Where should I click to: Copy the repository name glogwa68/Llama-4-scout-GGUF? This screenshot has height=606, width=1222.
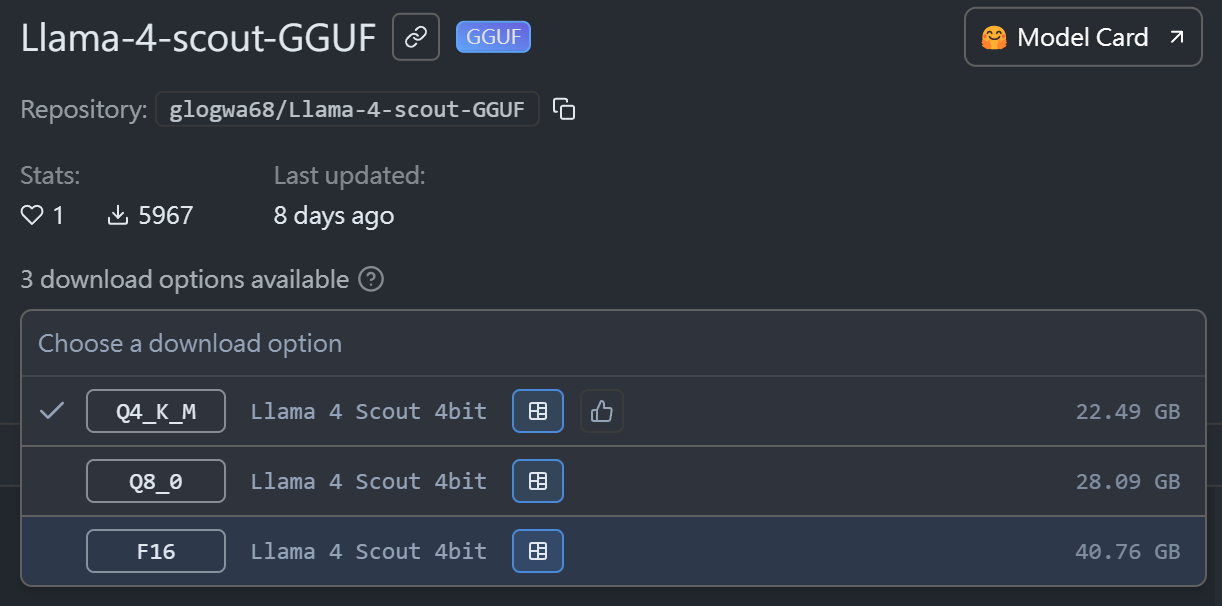point(565,109)
